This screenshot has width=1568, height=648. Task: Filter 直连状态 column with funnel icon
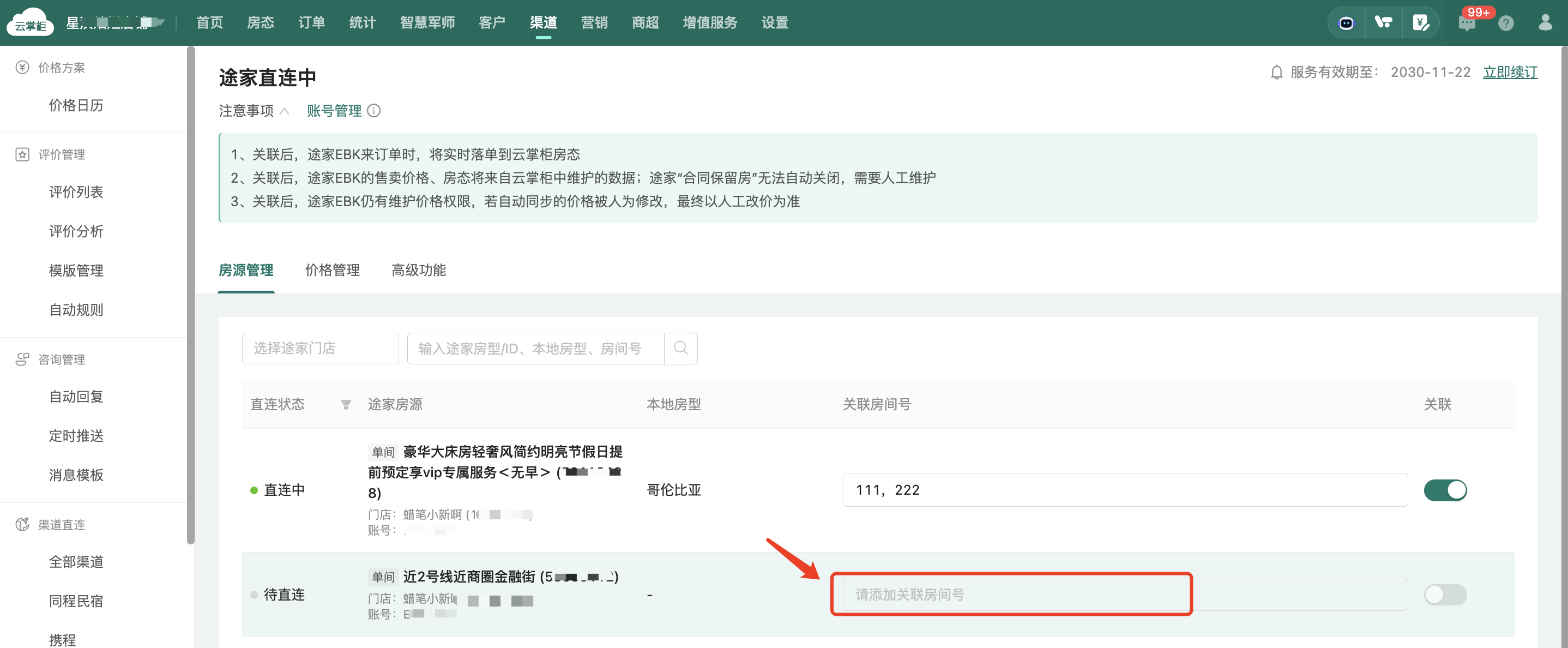pyautogui.click(x=345, y=404)
